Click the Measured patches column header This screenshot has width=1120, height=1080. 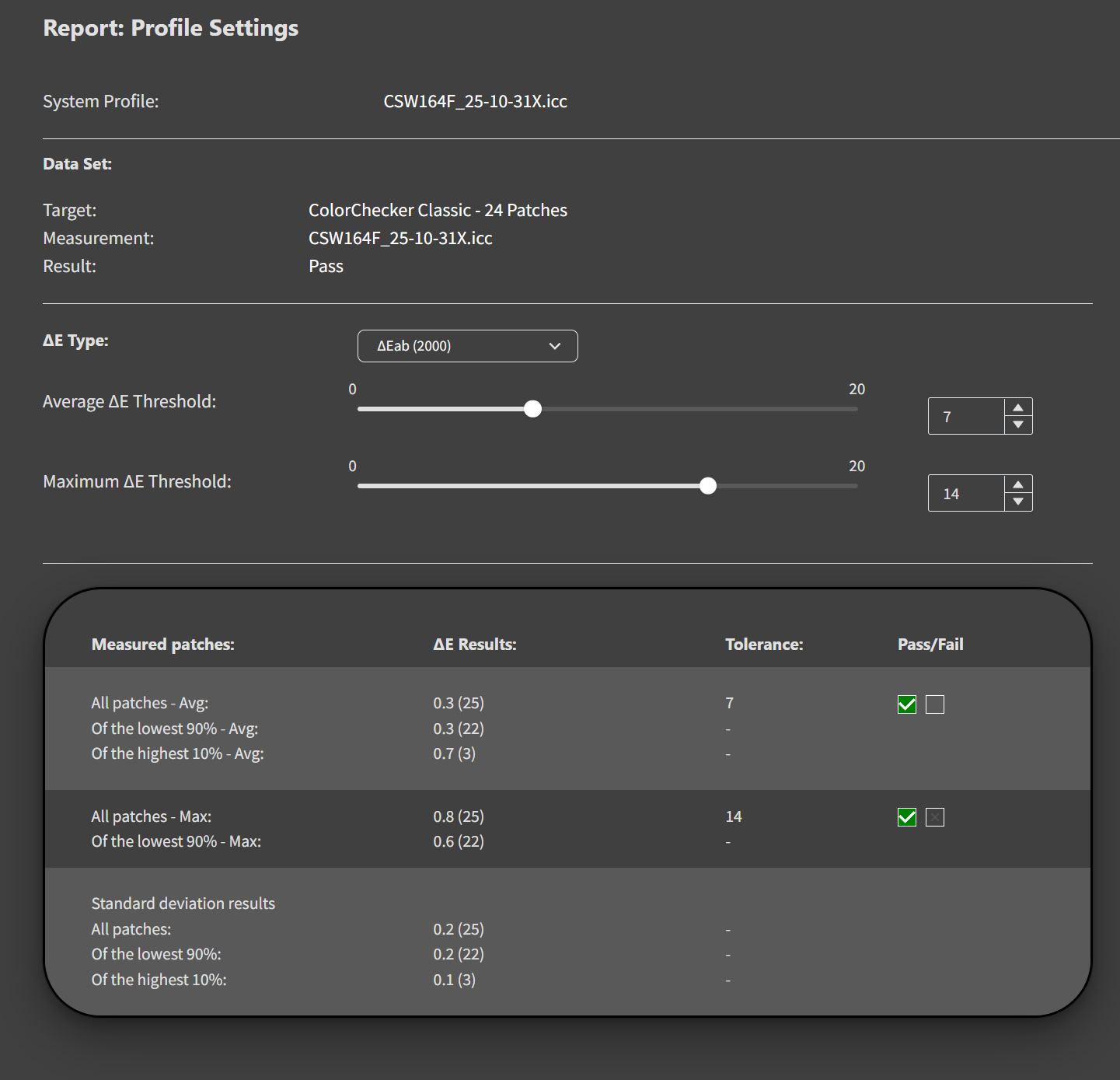tap(162, 645)
